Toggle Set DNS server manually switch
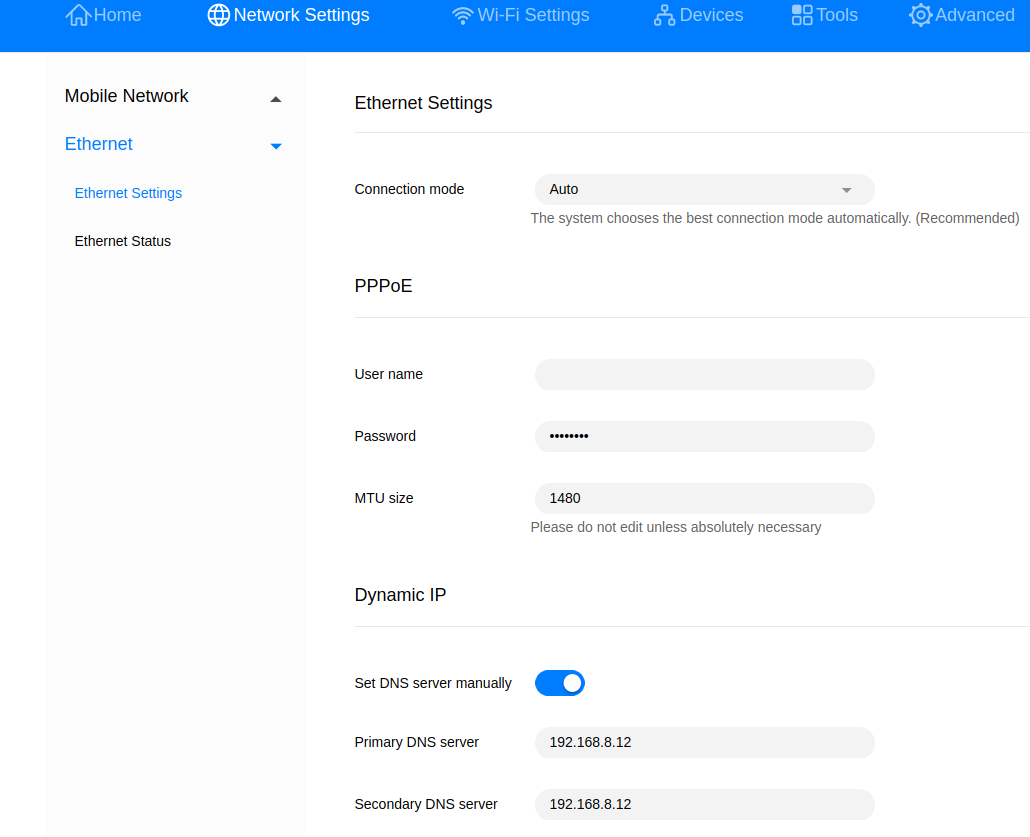The height and width of the screenshot is (837, 1030). [560, 683]
